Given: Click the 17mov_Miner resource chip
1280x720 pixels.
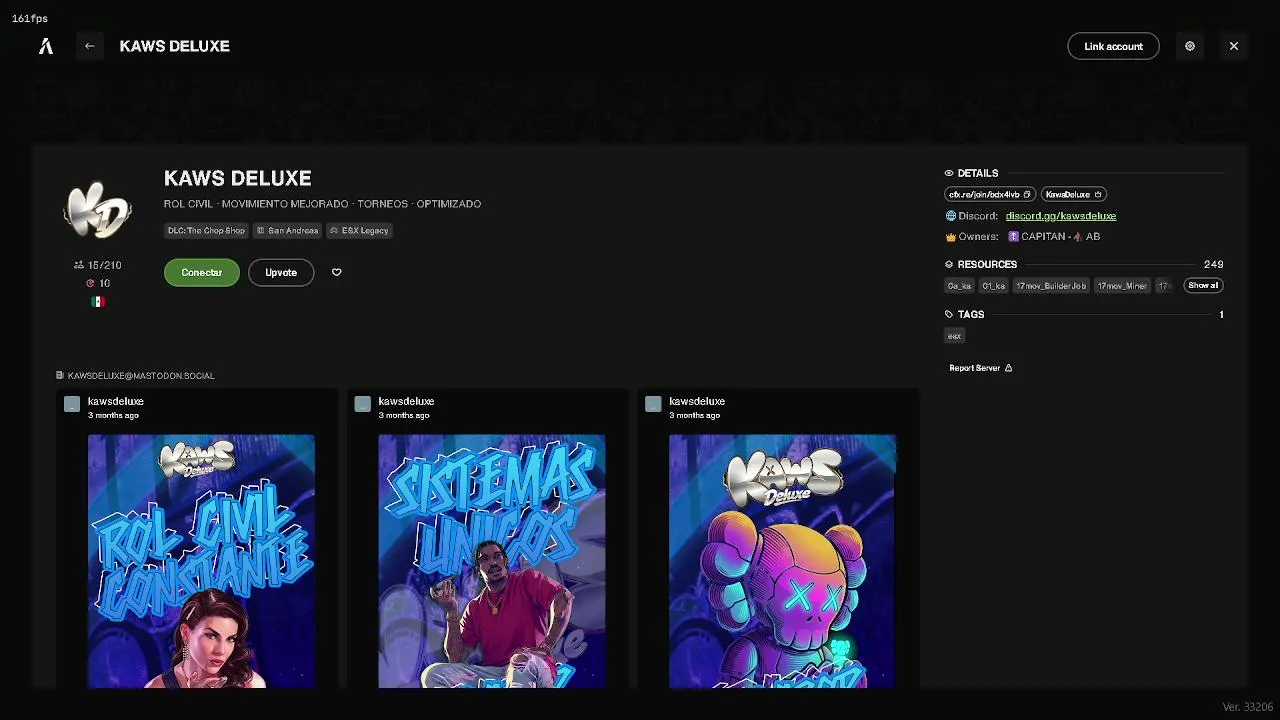Looking at the screenshot, I should point(1122,286).
